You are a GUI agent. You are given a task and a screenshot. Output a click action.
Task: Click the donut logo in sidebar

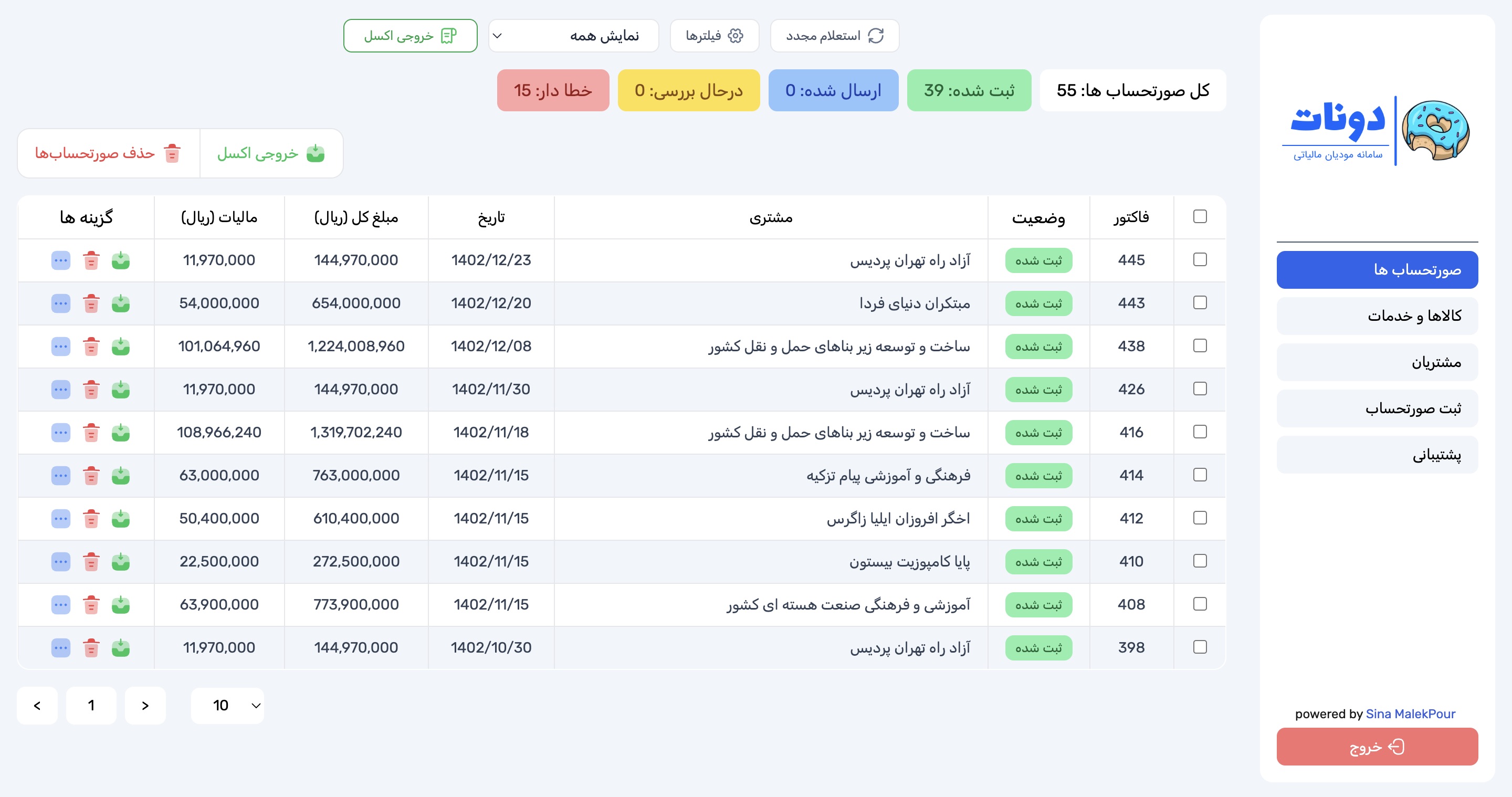(x=1434, y=130)
